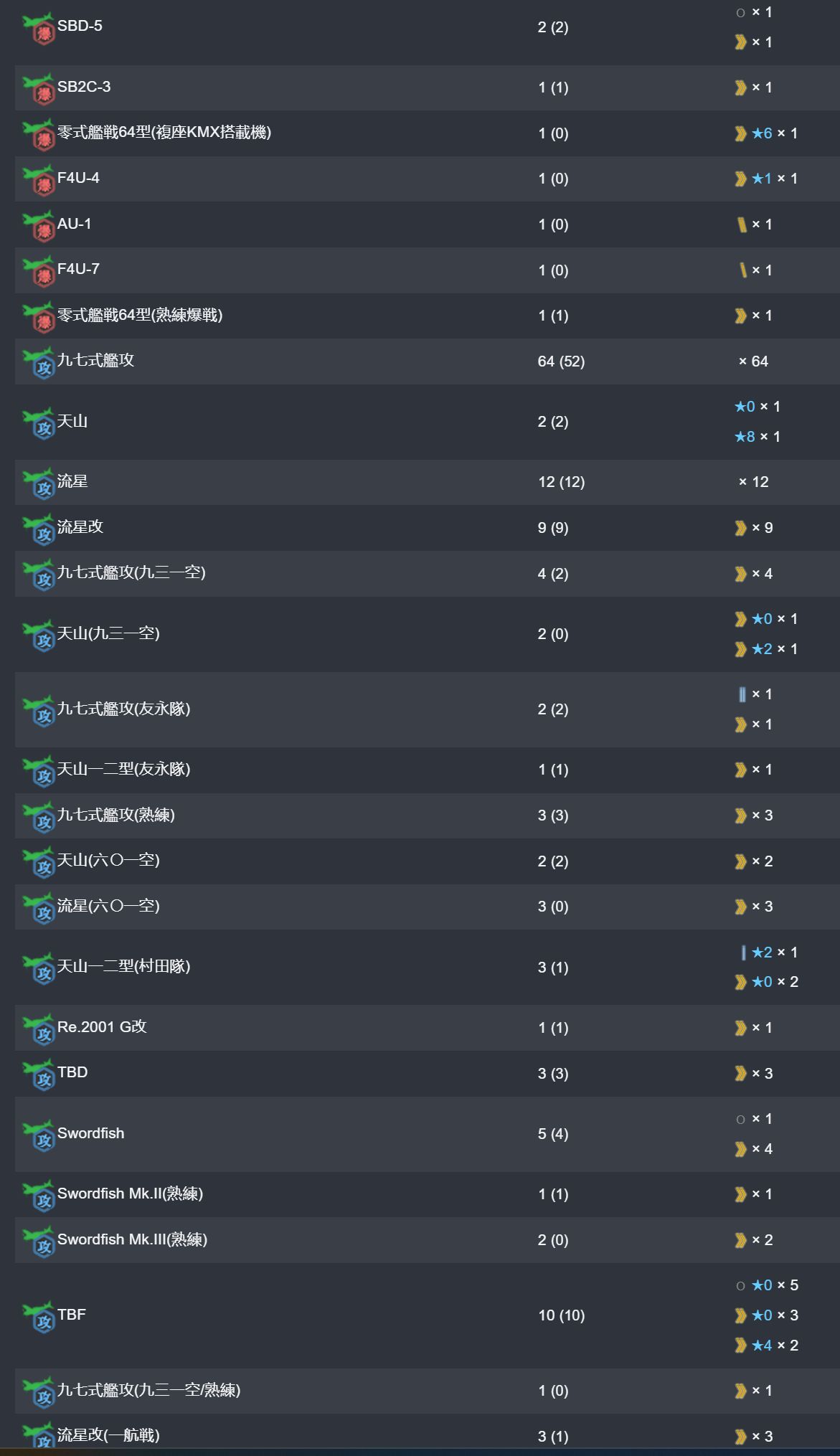840x1456 pixels.
Task: Select the 零式艦戦64型(複座KMX搭載機) equipment name
Action: pos(164,133)
